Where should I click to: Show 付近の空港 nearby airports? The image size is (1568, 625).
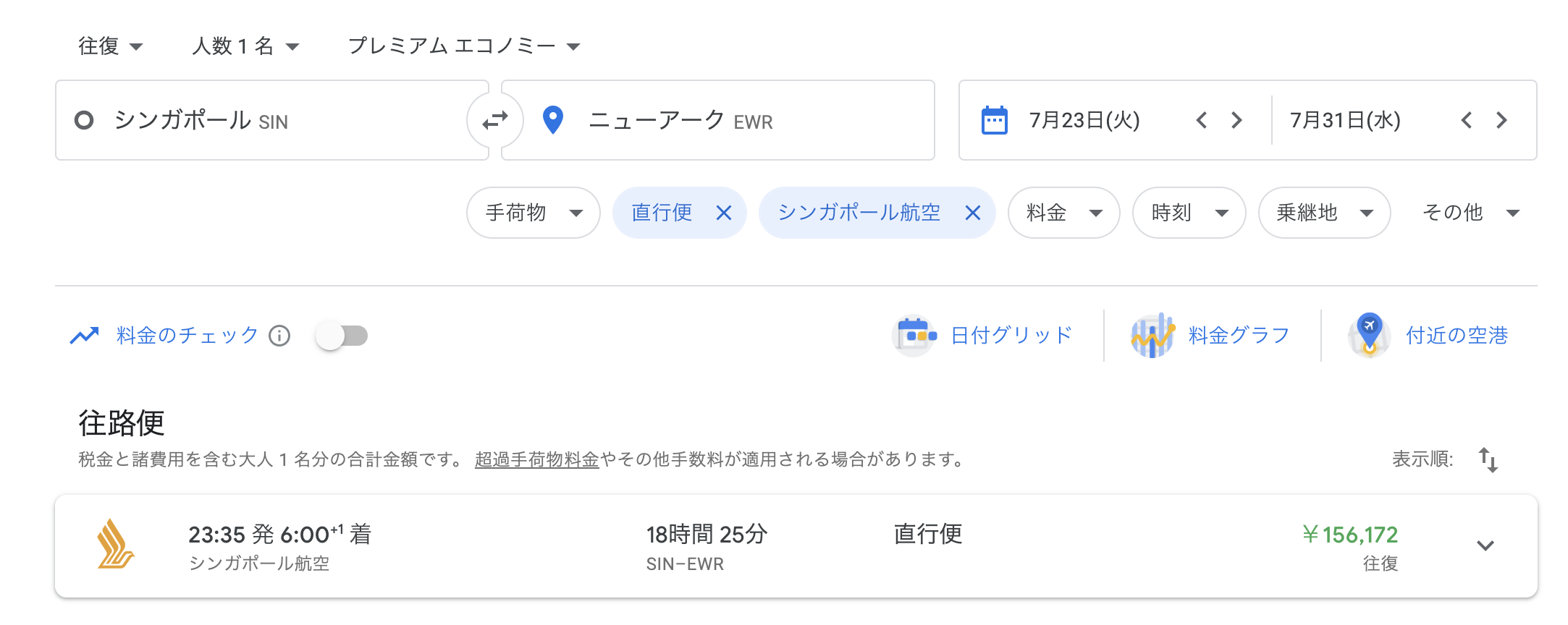[1428, 336]
